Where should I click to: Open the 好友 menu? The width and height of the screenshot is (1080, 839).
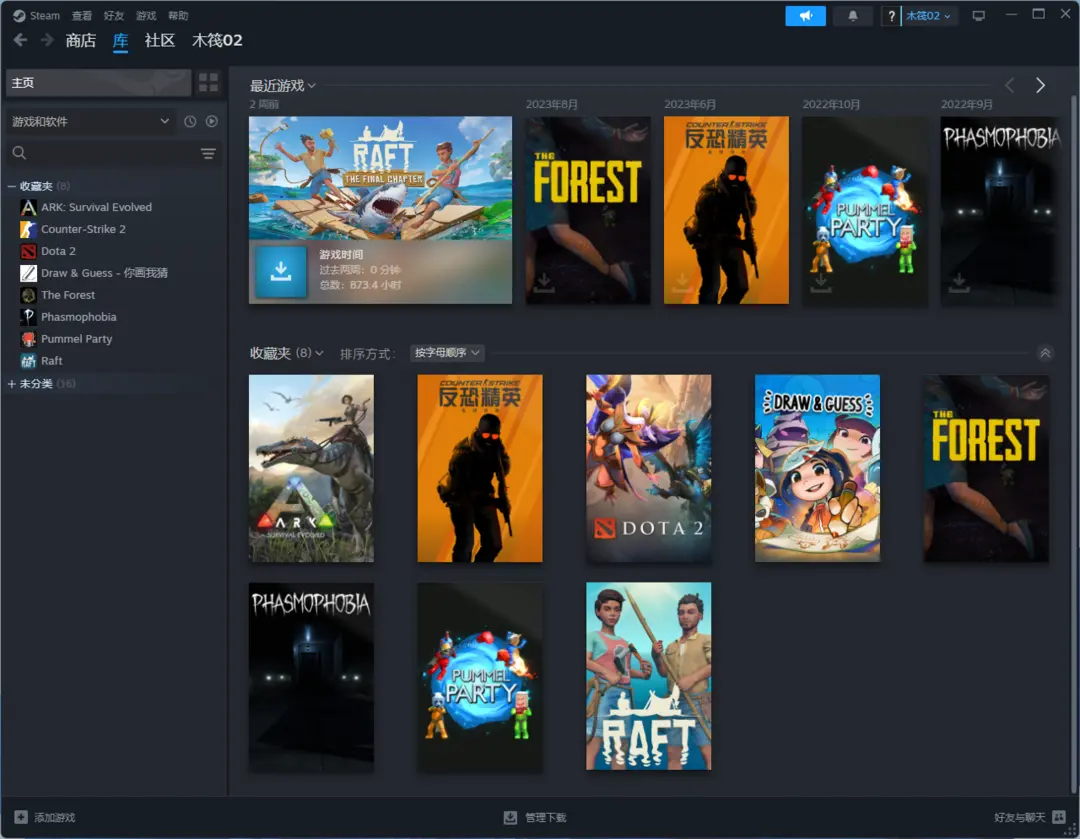pyautogui.click(x=114, y=16)
